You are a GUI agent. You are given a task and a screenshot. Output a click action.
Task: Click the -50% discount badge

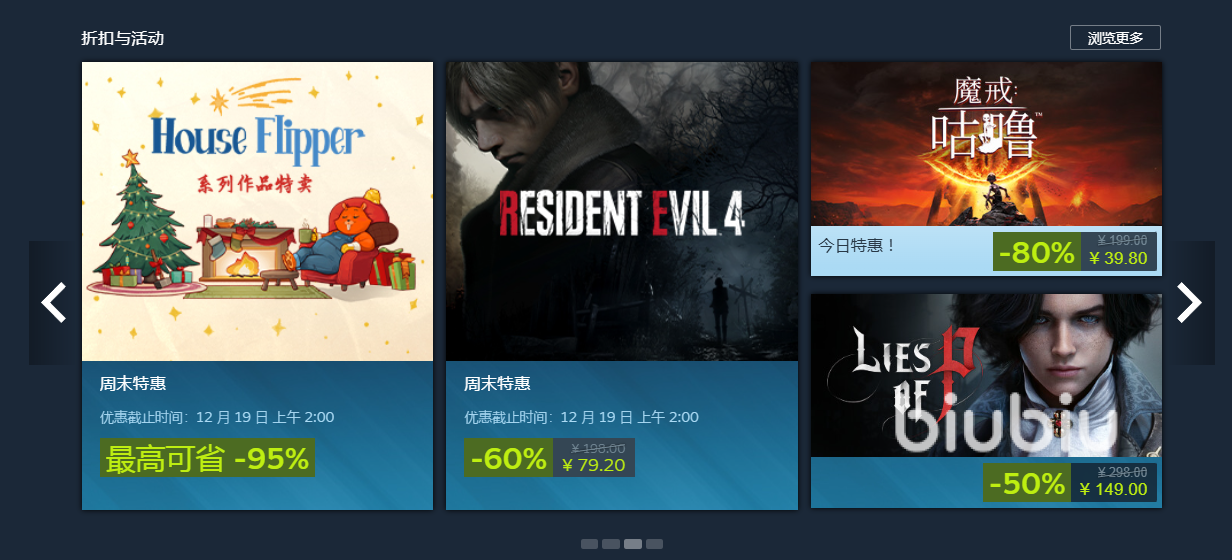coord(1027,483)
